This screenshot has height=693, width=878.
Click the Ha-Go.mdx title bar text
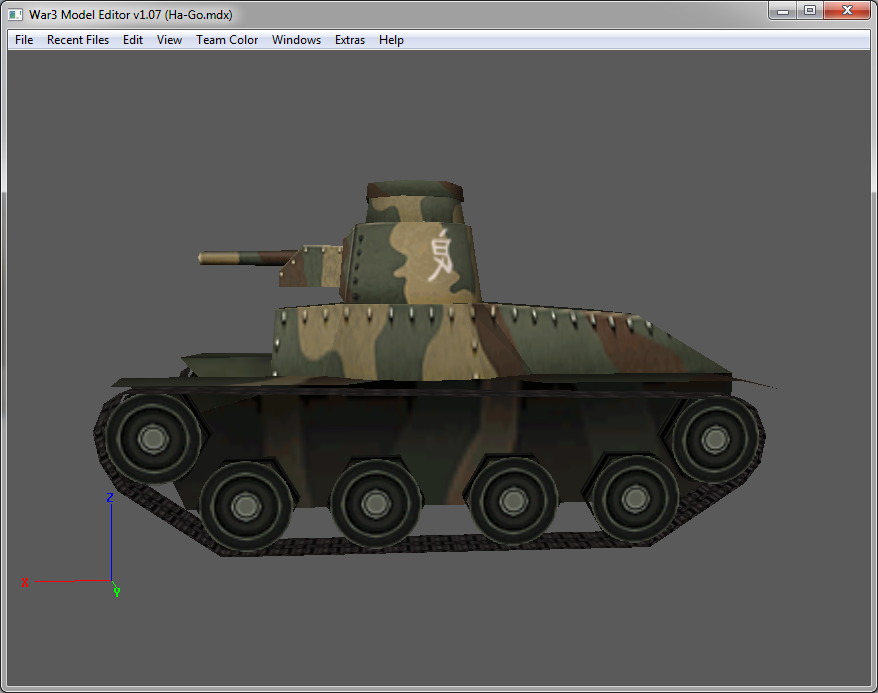click(x=198, y=15)
